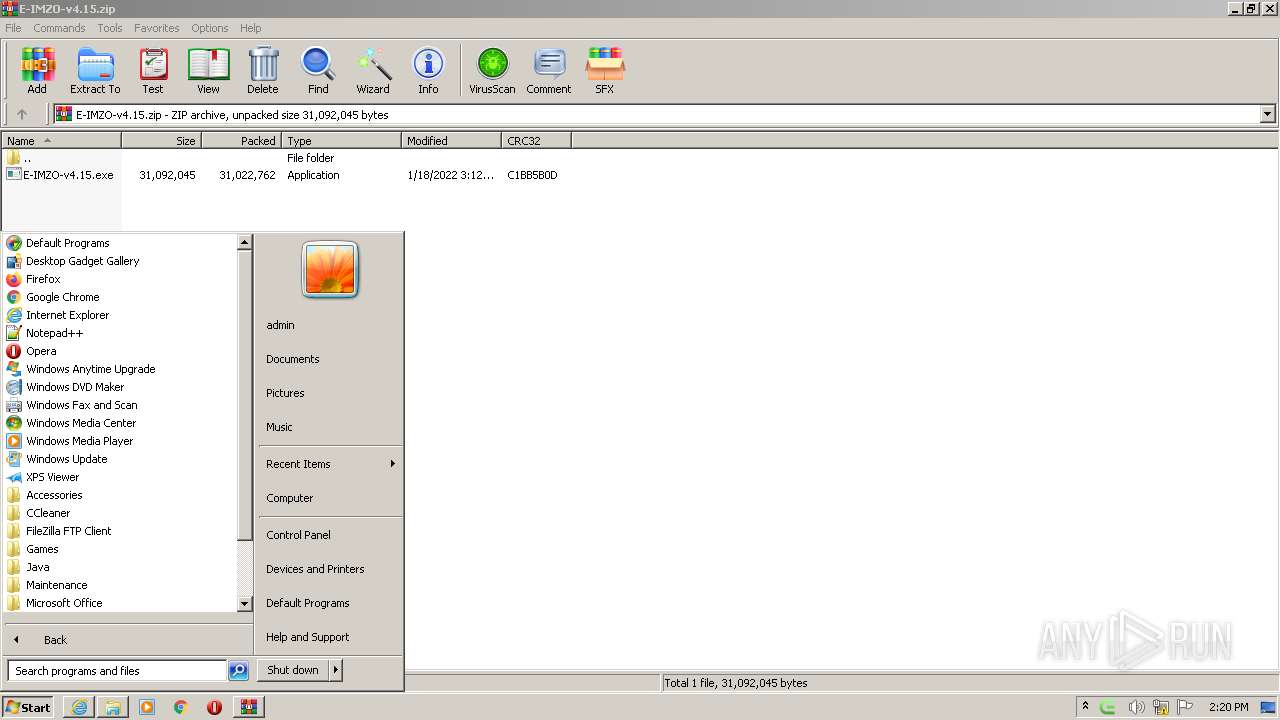
Task: Click the volume speaker tray icon
Action: click(x=1136, y=707)
